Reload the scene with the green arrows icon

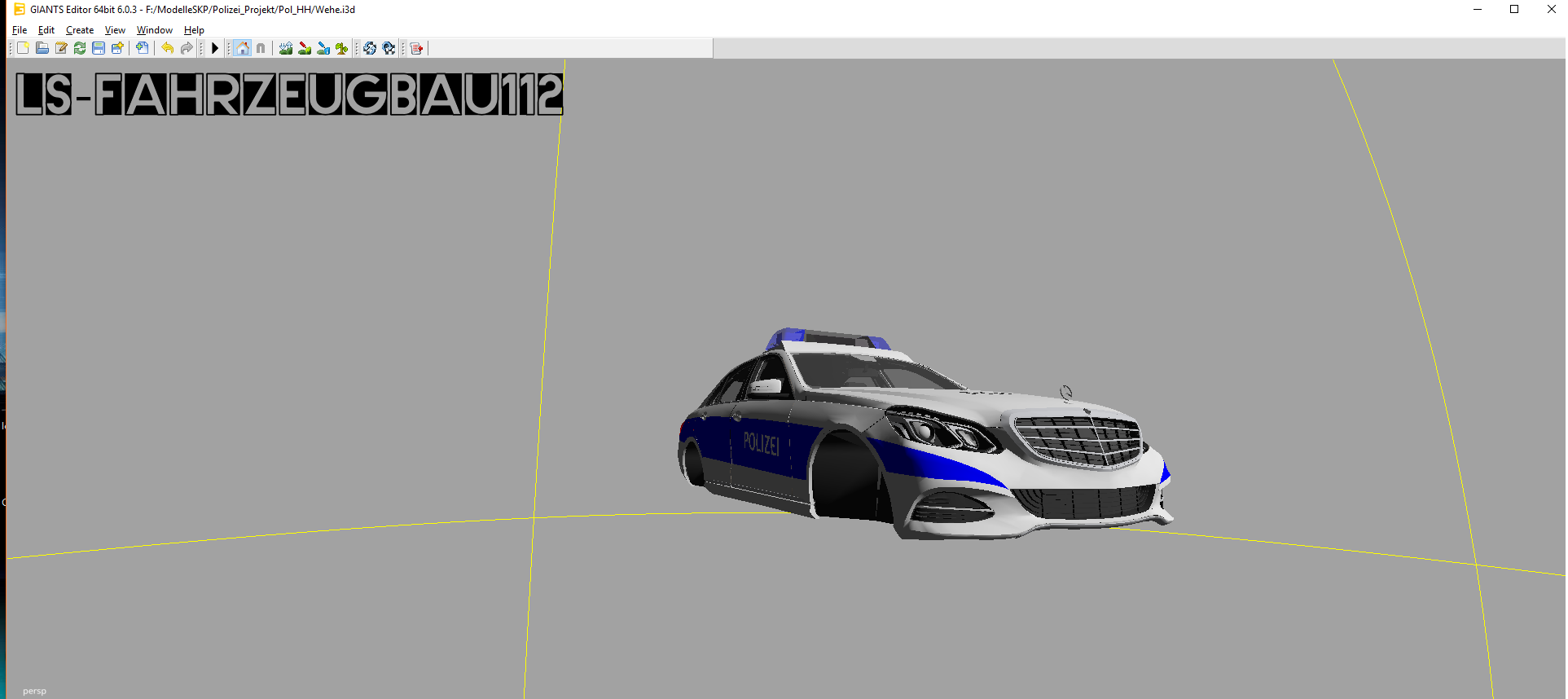[80, 48]
